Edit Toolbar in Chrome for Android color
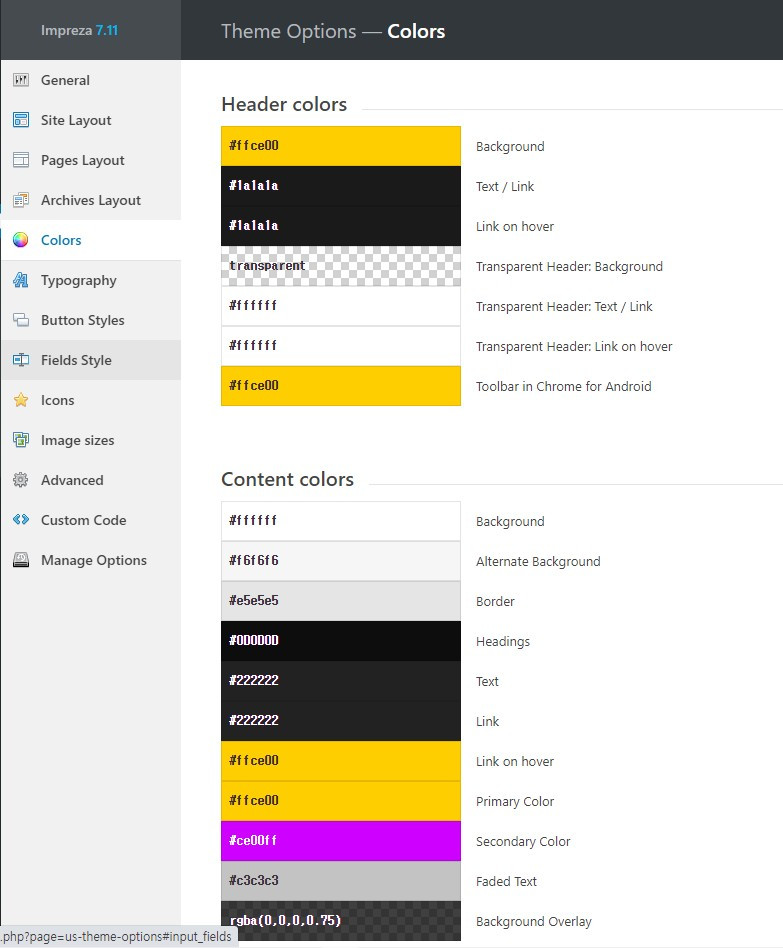This screenshot has height=948, width=783. tap(341, 385)
